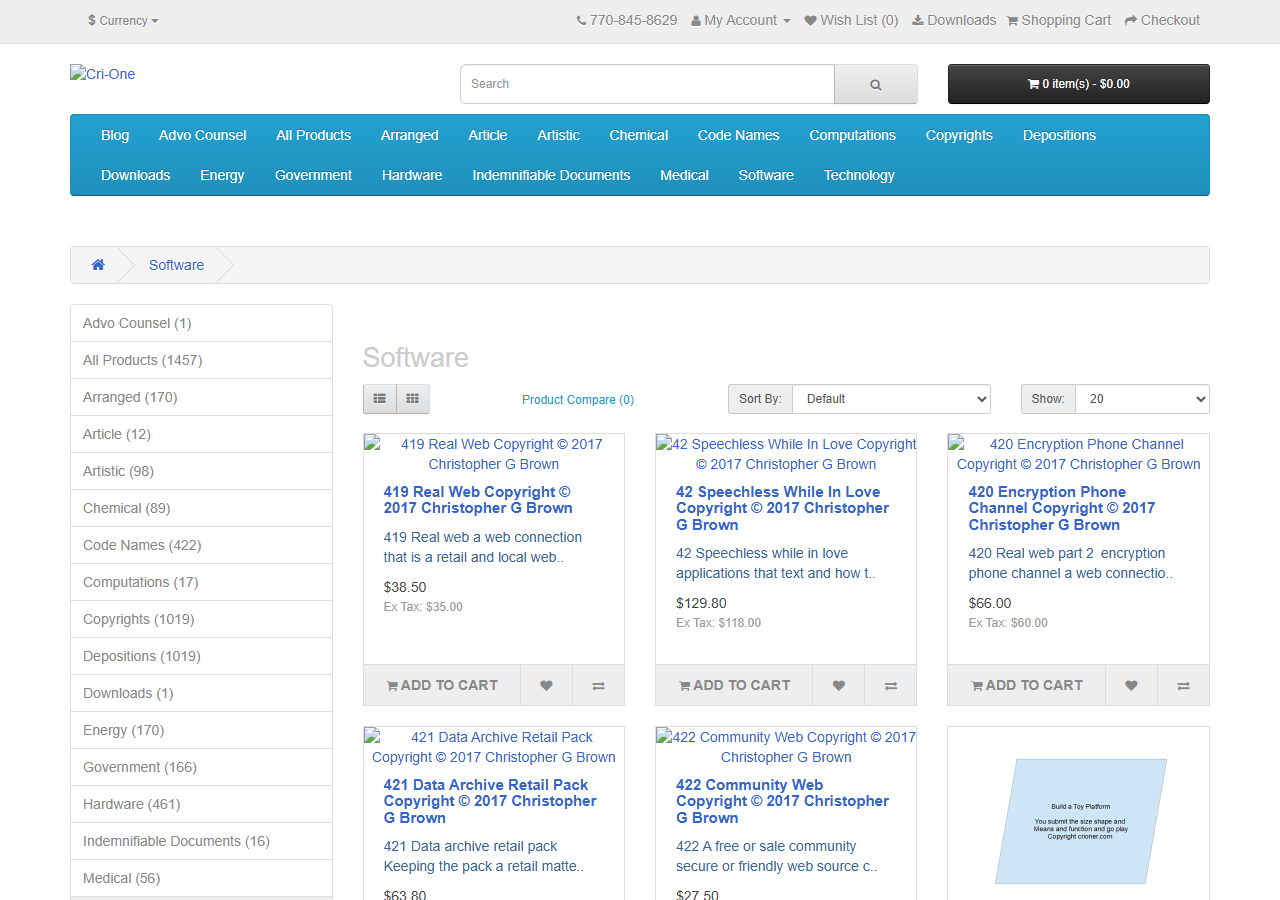The image size is (1280, 900).
Task: Select Depositions (1019) in sidebar
Action: [201, 656]
